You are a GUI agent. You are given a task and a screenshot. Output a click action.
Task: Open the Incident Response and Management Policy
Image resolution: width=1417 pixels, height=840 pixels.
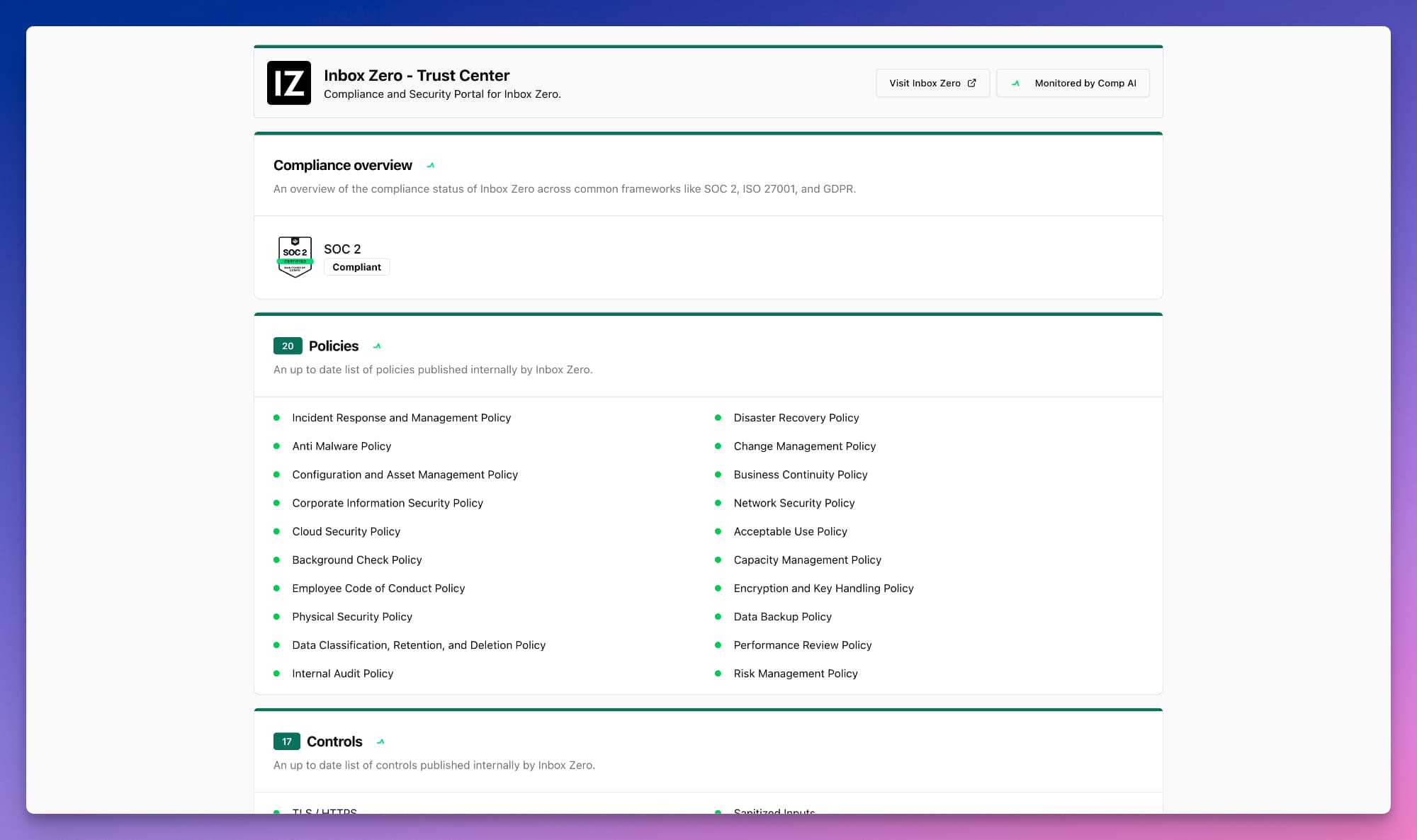coord(401,418)
